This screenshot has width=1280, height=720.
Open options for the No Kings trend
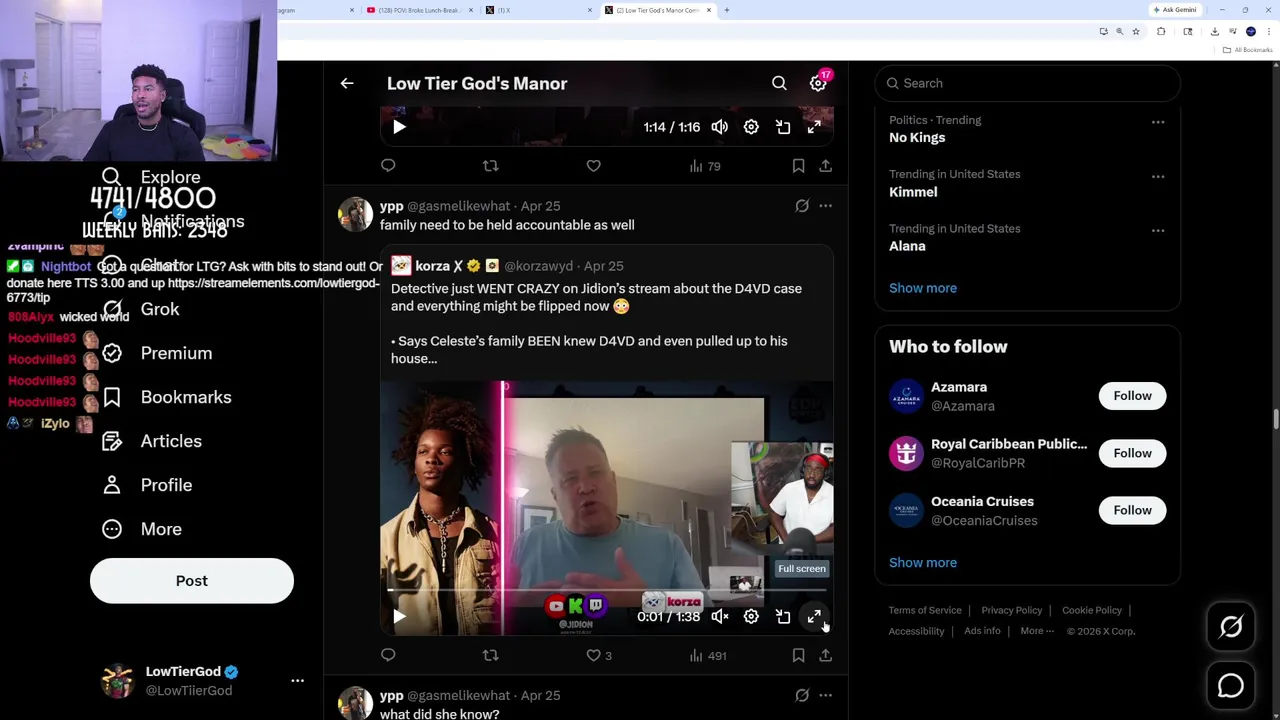pyautogui.click(x=1158, y=122)
